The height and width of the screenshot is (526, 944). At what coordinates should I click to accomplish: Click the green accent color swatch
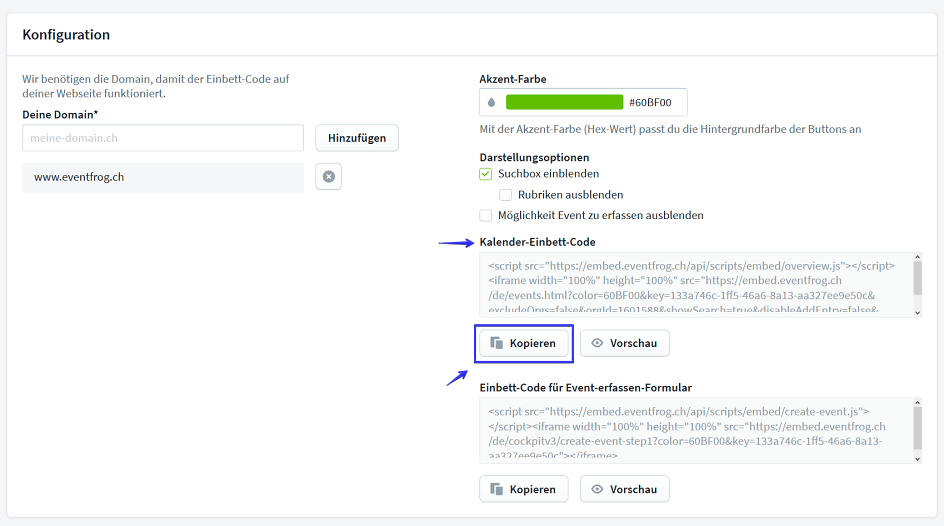564,102
